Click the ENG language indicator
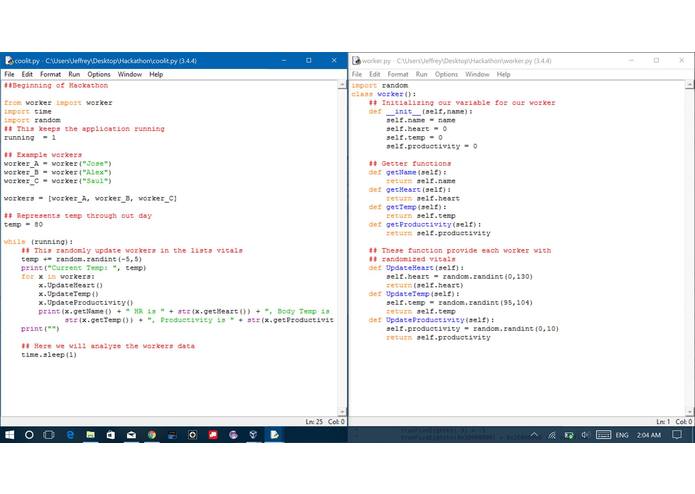 click(x=622, y=435)
